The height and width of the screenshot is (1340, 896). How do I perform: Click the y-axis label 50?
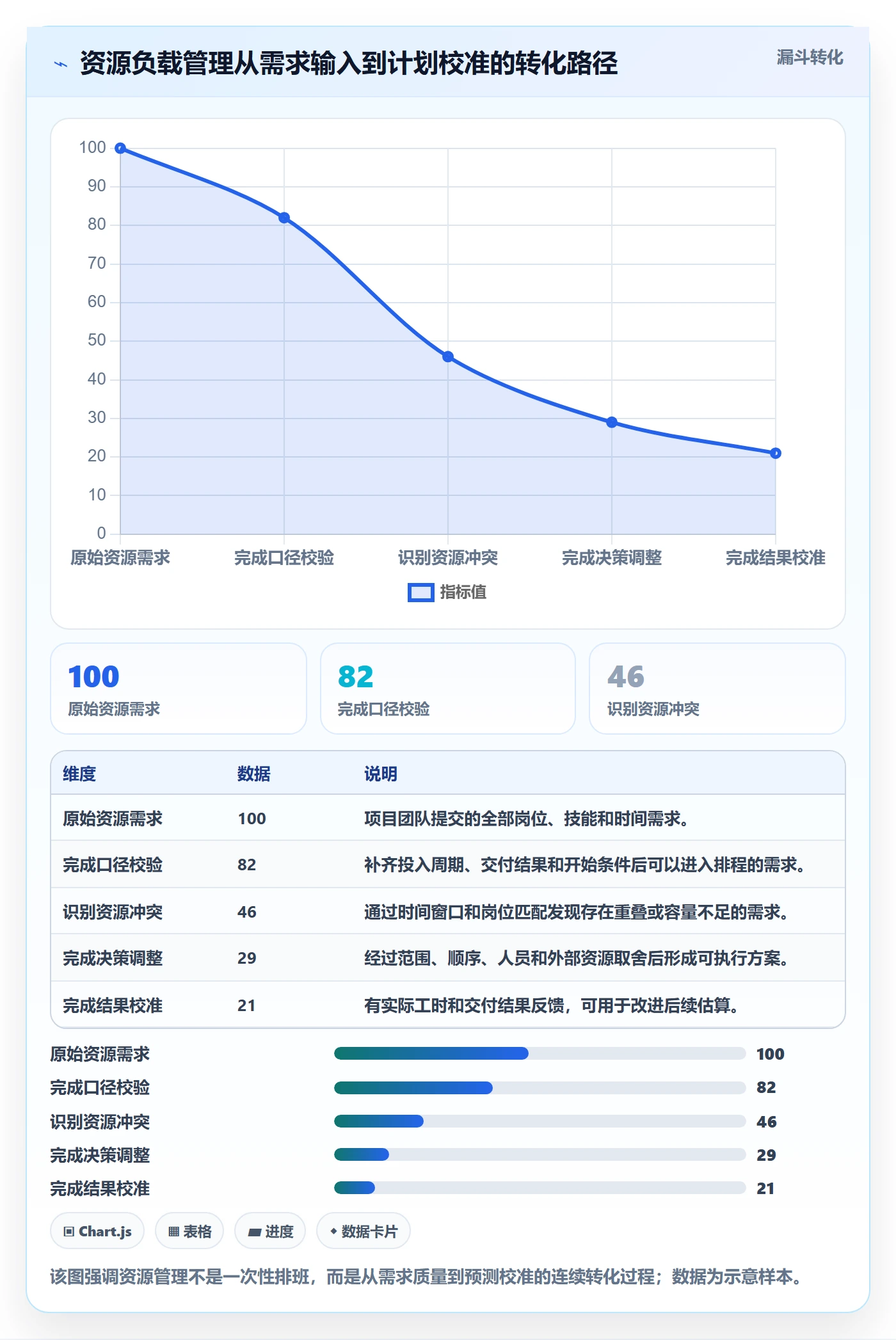coord(97,340)
